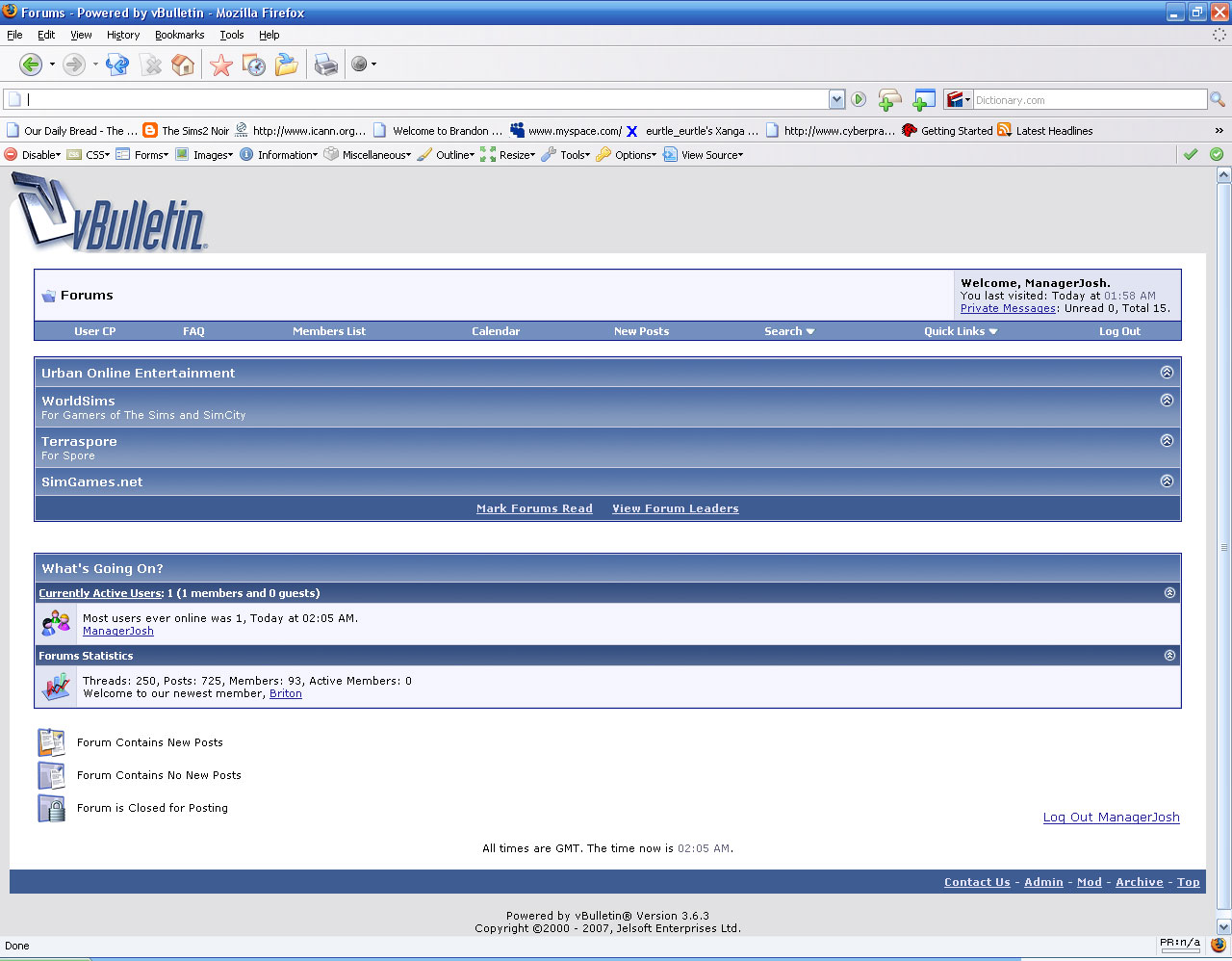1232x961 pixels.
Task: Open the CSS developer toolbar menu
Action: pyautogui.click(x=89, y=154)
